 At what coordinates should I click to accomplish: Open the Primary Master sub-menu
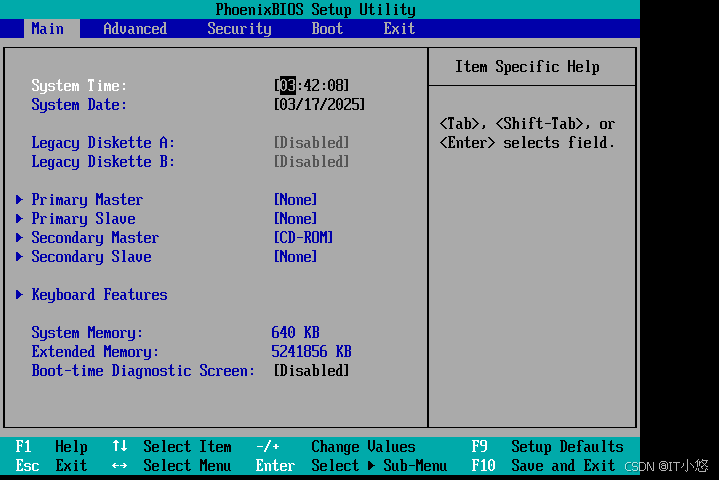87,200
